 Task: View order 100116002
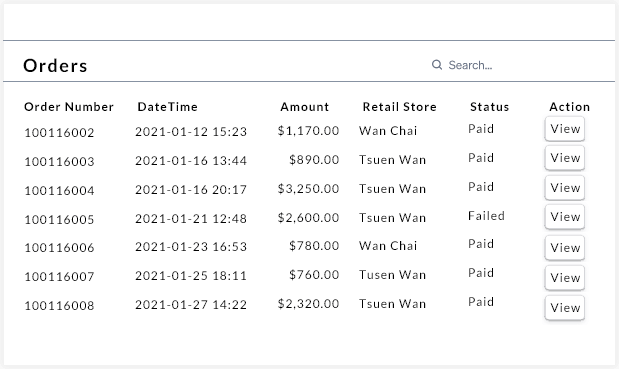coord(565,129)
